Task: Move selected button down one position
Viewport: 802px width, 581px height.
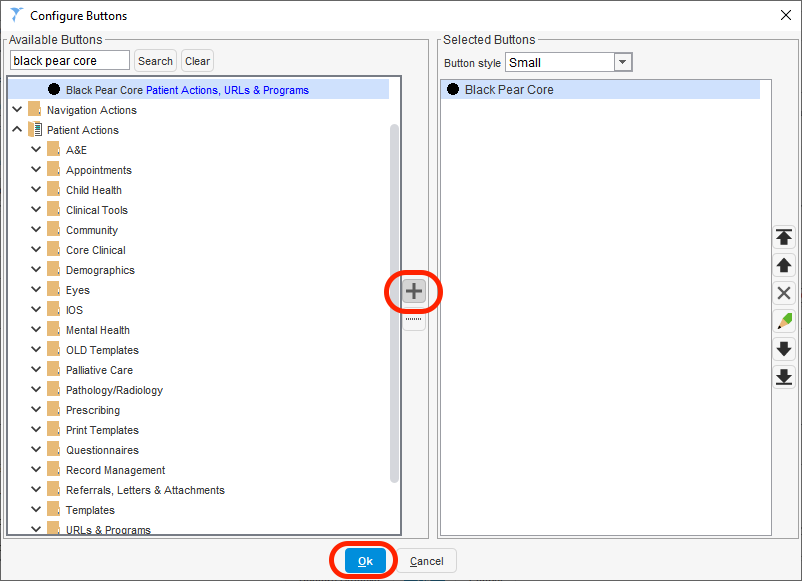Action: (x=784, y=349)
